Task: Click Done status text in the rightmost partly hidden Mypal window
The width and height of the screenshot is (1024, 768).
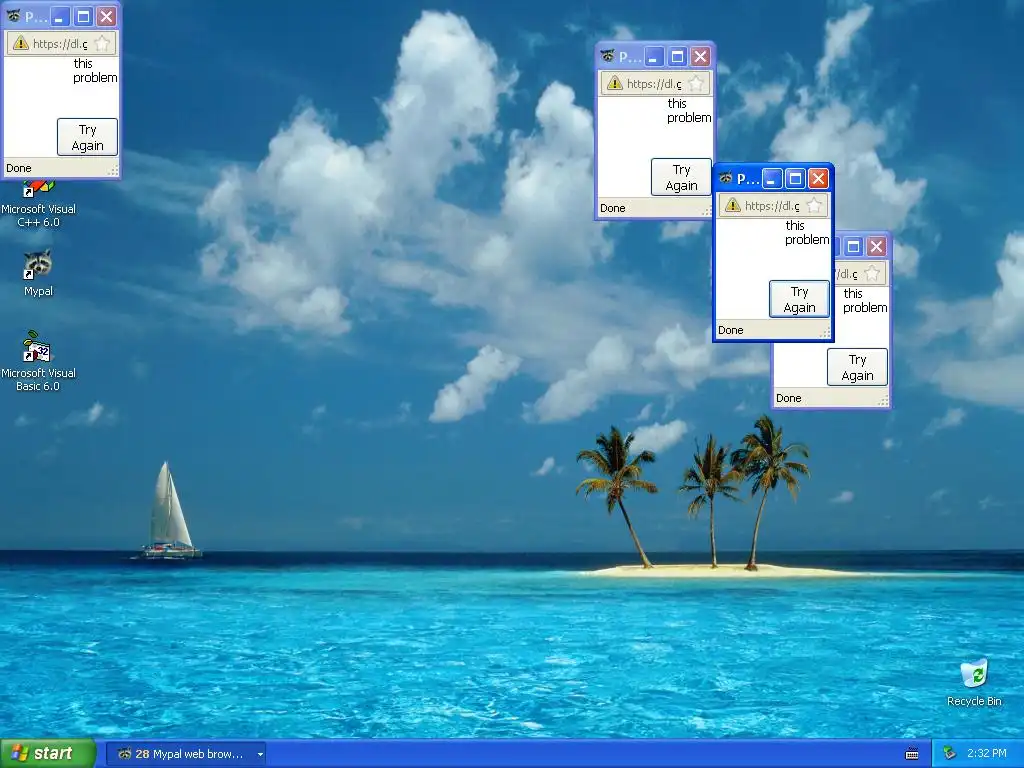Action: [x=789, y=398]
